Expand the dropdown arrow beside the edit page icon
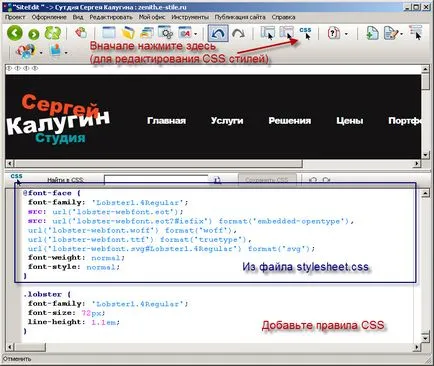The width and height of the screenshot is (434, 366). (401, 34)
